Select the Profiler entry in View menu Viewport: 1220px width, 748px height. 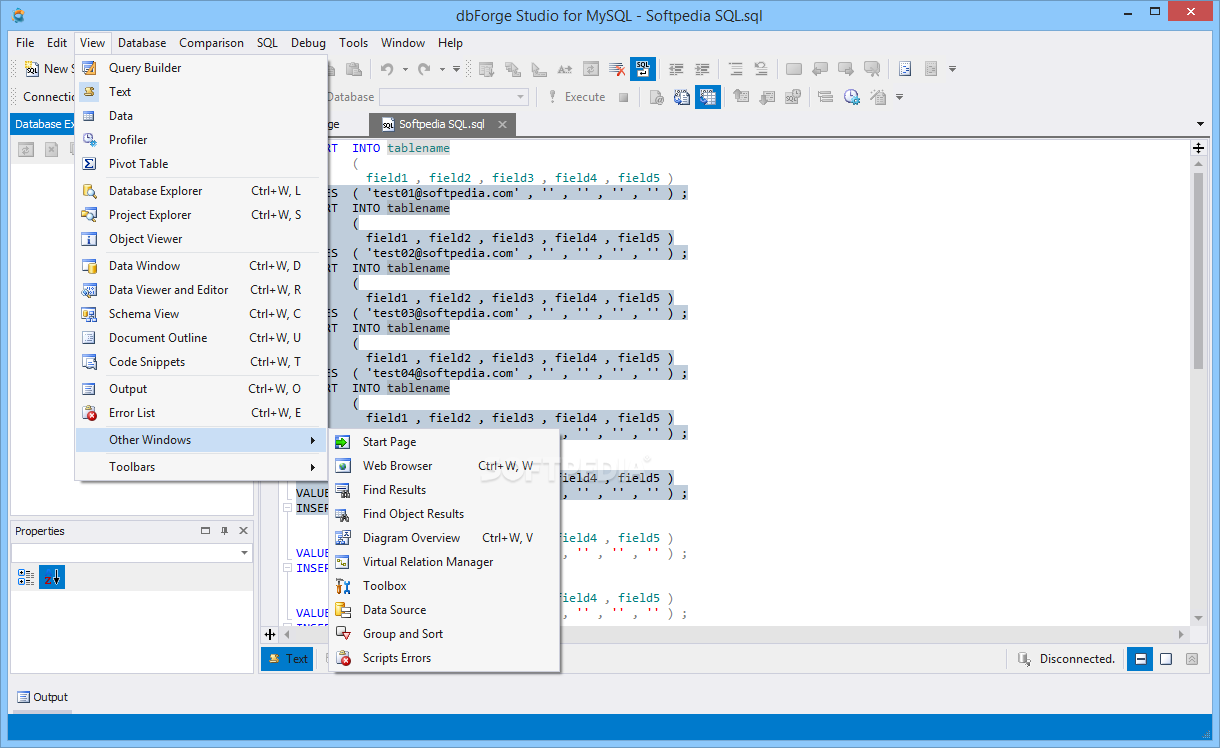coord(202,140)
